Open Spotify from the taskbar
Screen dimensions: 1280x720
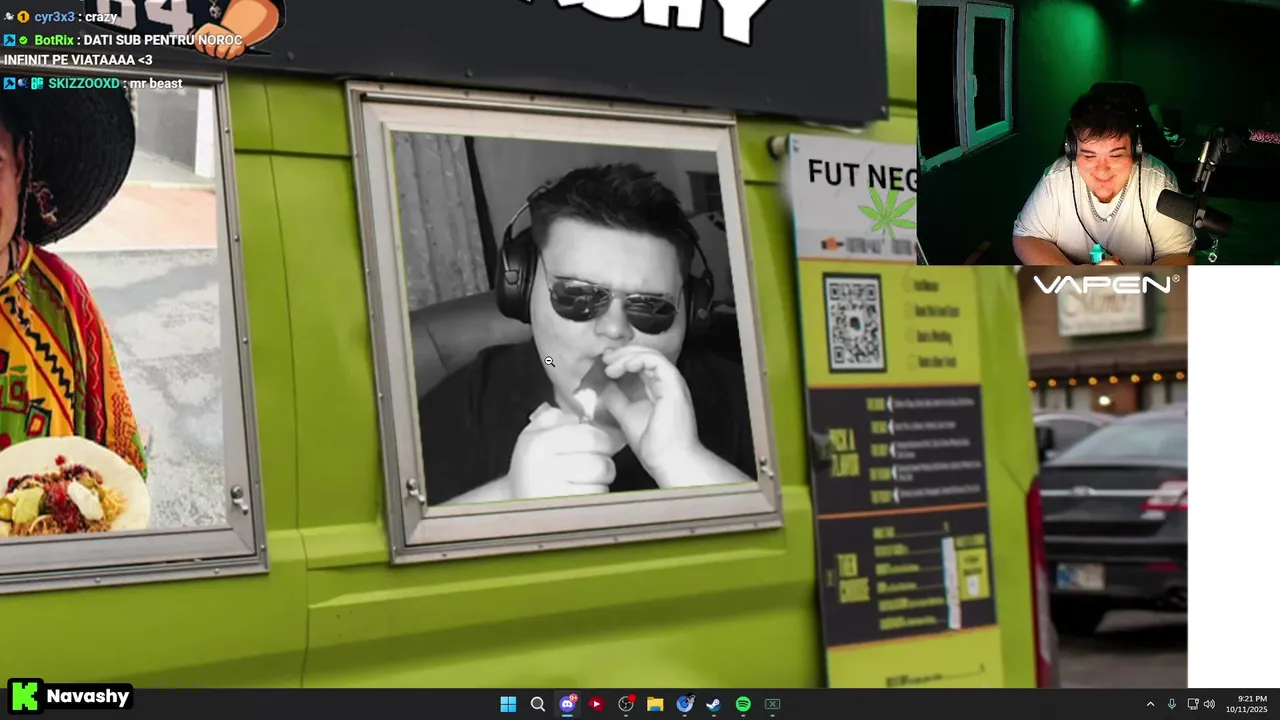[x=743, y=704]
